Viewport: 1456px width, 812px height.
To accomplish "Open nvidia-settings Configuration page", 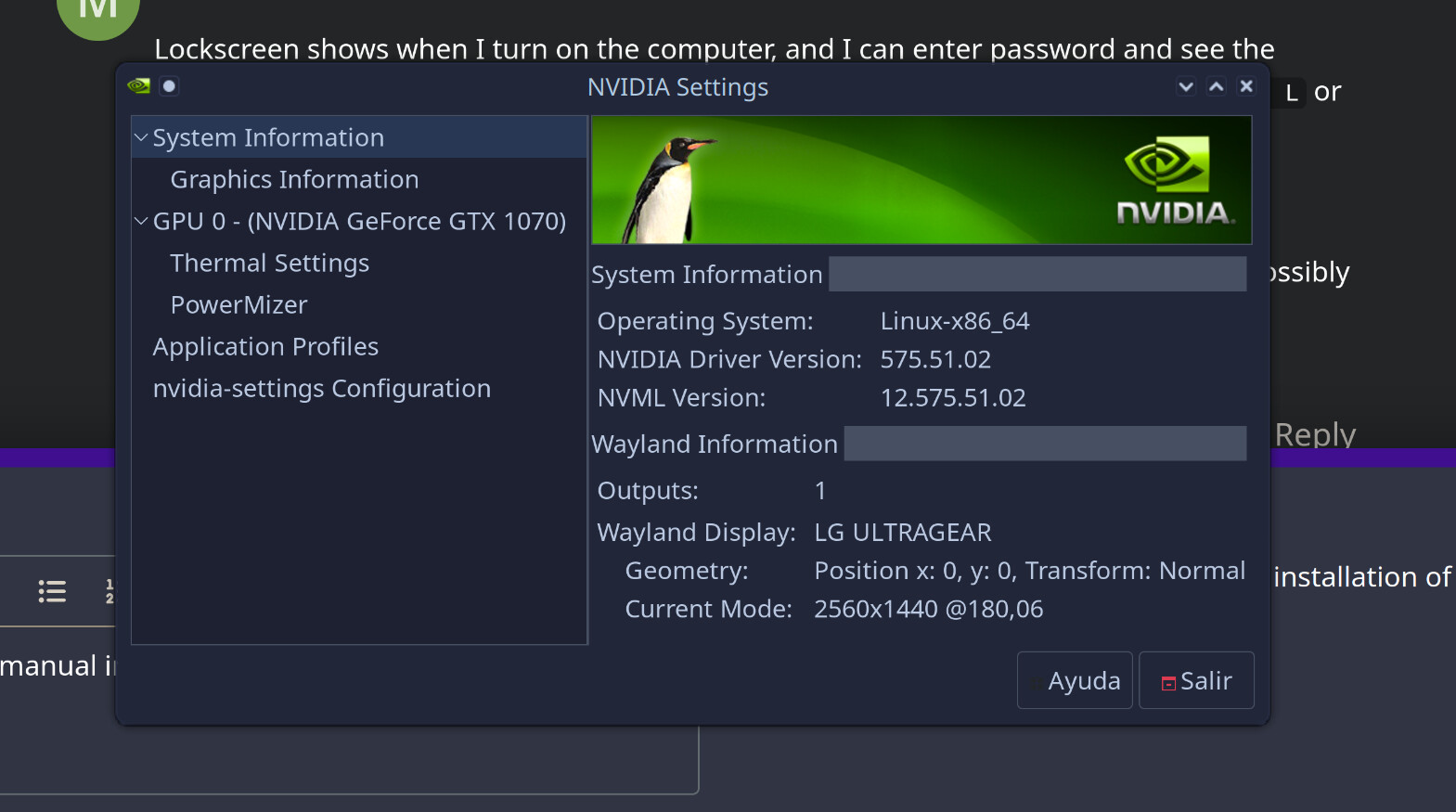I will 322,388.
